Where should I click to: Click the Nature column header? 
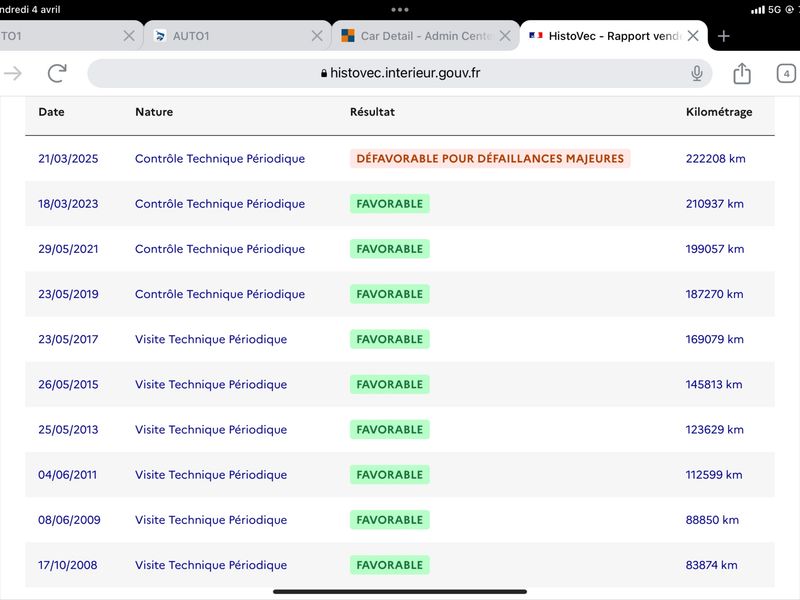154,112
